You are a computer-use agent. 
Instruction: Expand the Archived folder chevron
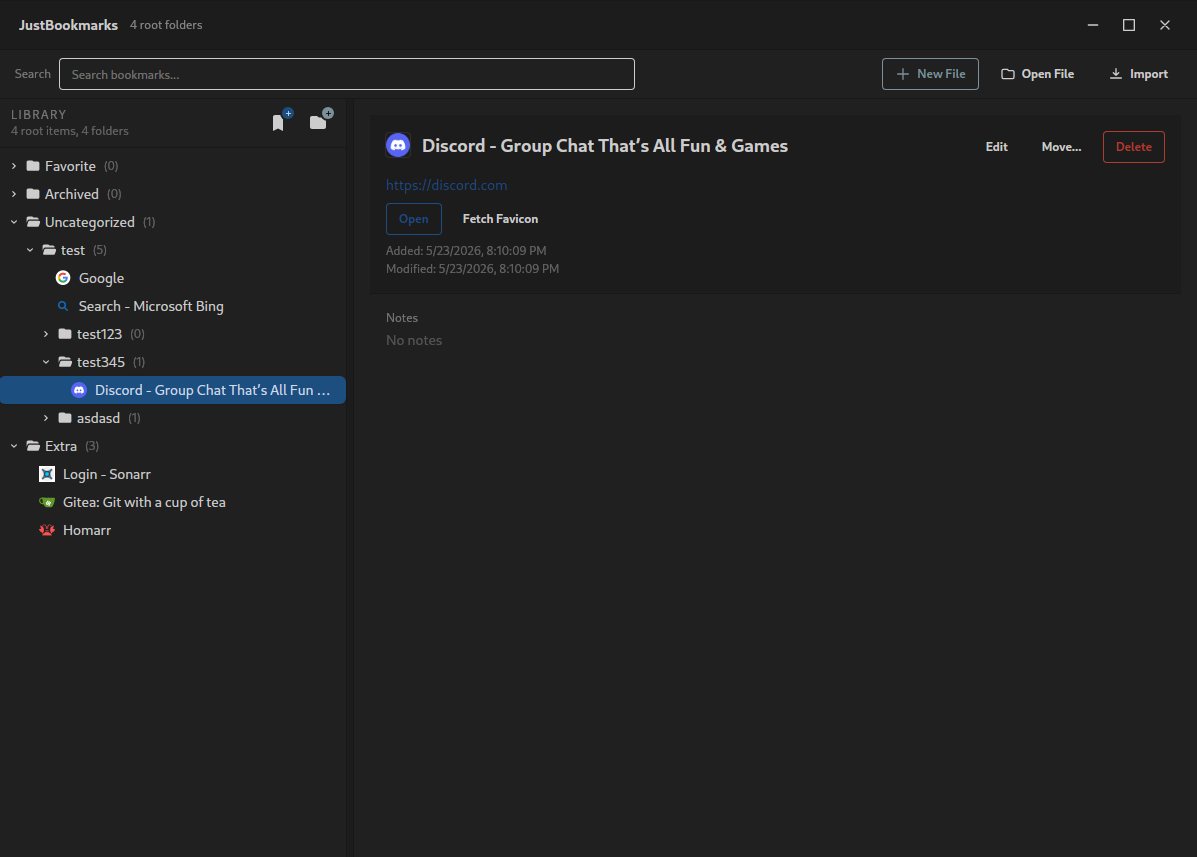[x=14, y=194]
